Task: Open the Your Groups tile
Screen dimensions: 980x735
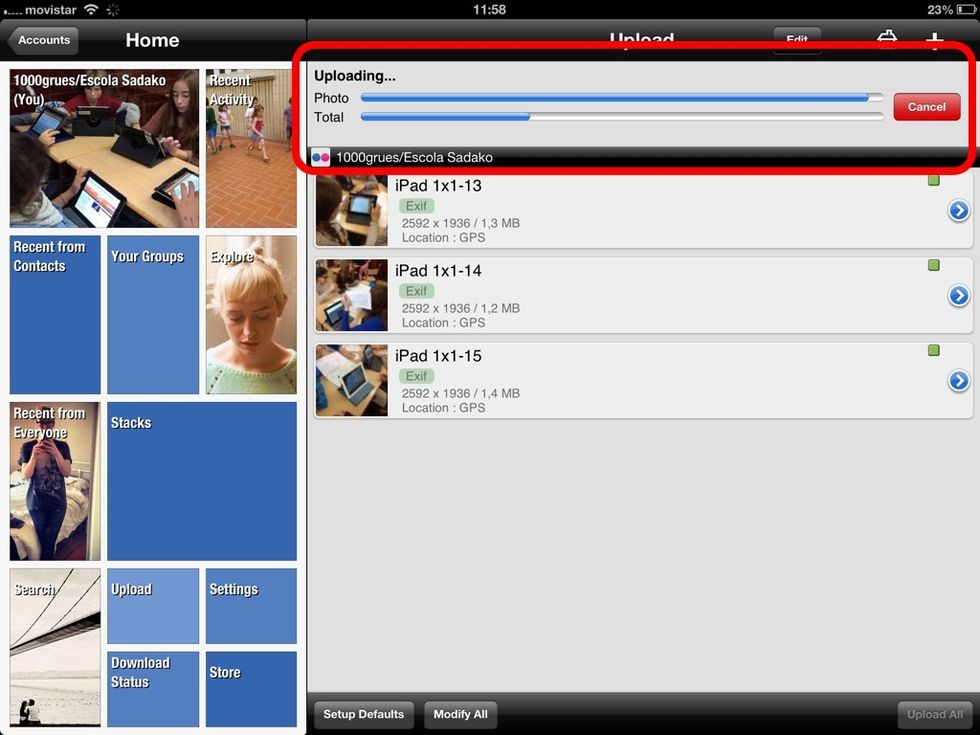Action: point(153,315)
